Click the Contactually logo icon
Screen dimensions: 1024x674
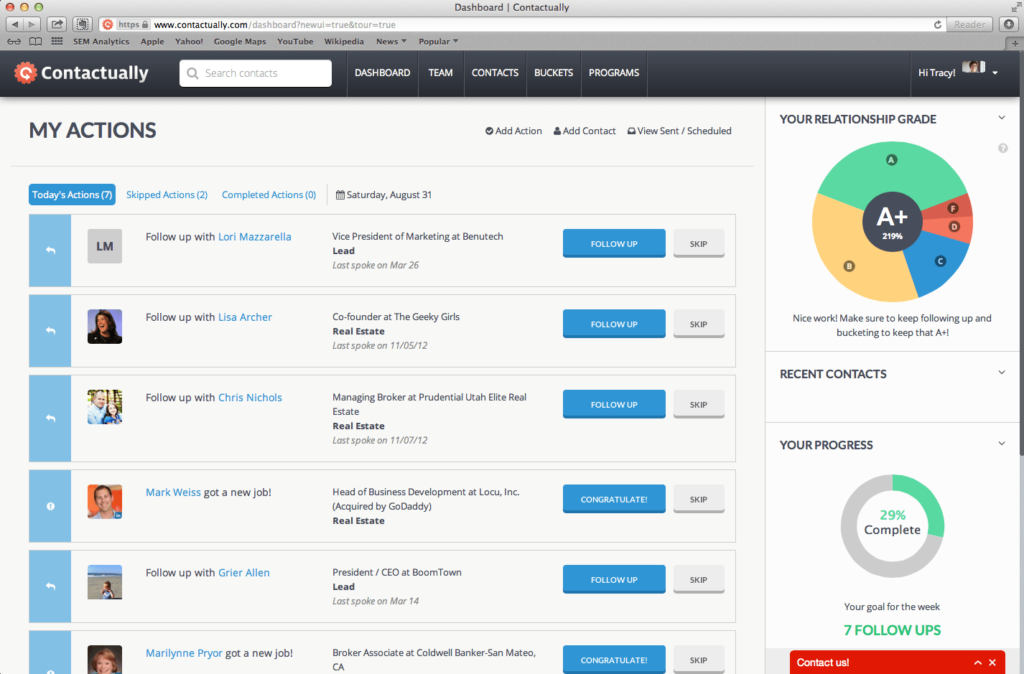[25, 72]
